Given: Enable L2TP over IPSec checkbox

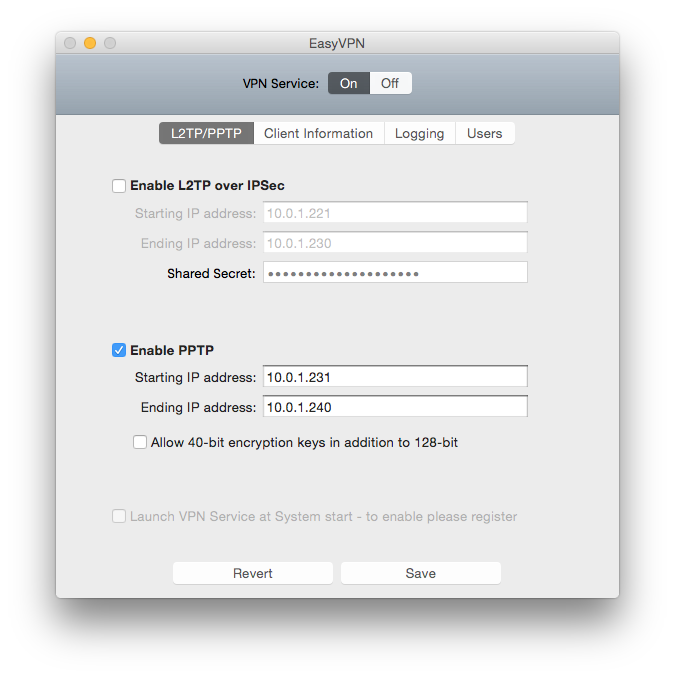Looking at the screenshot, I should pos(119,186).
